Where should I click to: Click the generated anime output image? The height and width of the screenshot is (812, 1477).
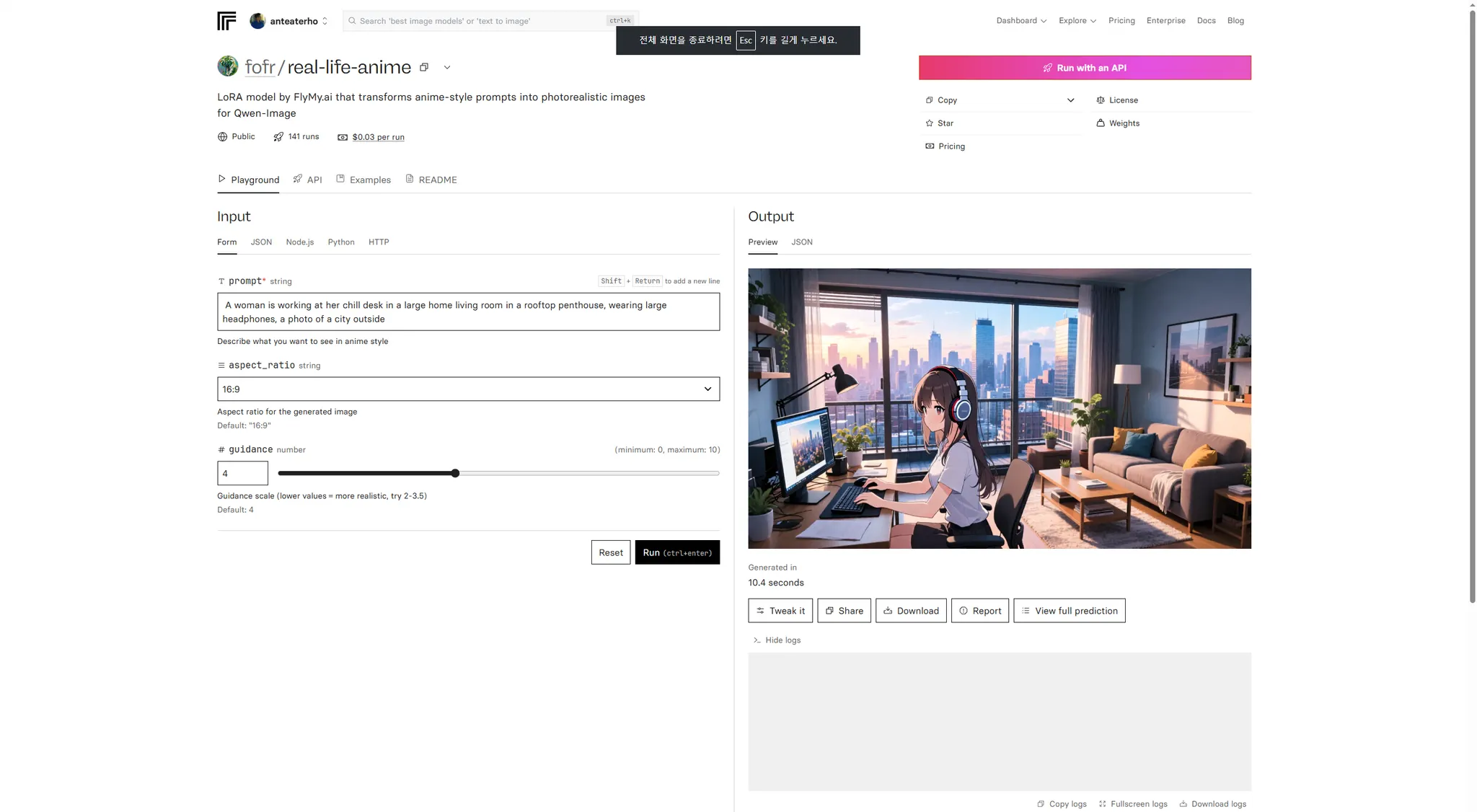click(x=999, y=408)
